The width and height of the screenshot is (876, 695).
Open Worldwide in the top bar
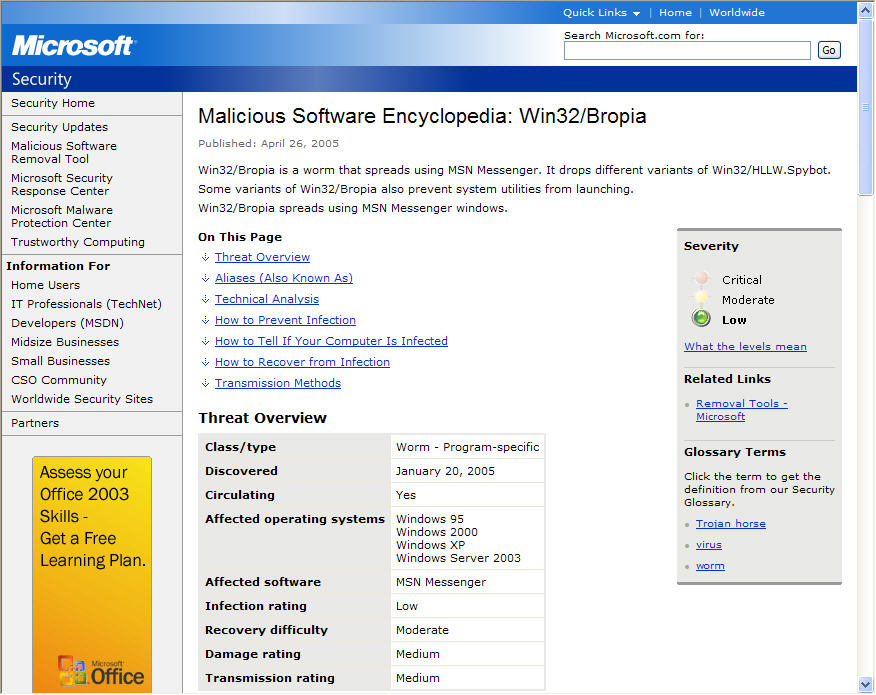pyautogui.click(x=737, y=12)
